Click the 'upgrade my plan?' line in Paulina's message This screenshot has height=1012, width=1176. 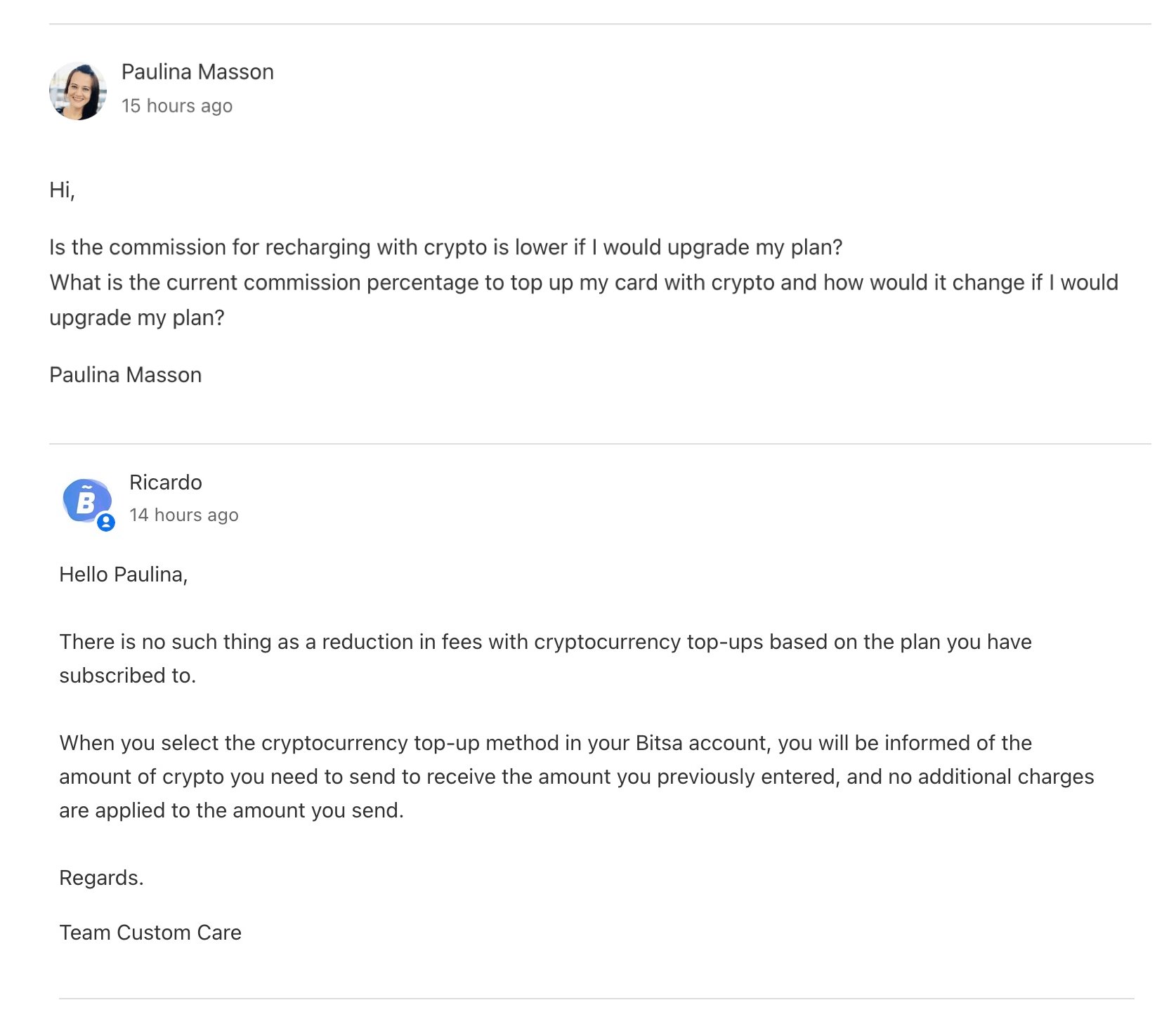137,317
